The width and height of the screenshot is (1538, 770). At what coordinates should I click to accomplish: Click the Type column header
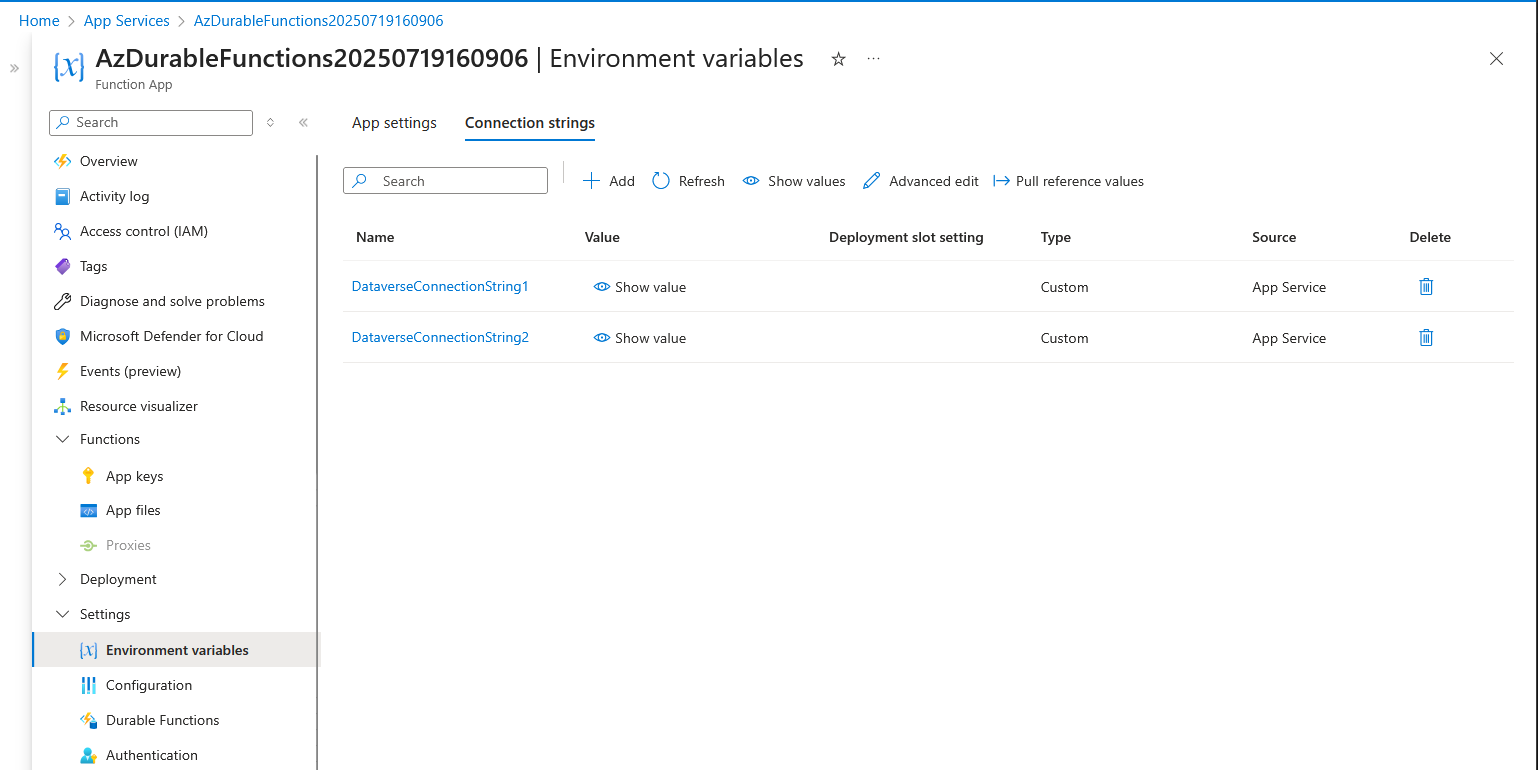pos(1056,237)
